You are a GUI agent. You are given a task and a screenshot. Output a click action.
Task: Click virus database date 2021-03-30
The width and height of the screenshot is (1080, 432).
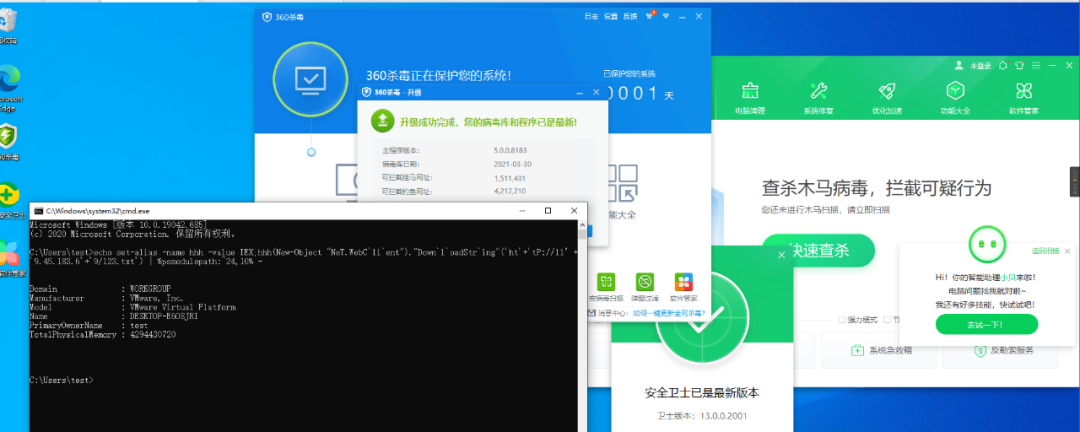512,164
